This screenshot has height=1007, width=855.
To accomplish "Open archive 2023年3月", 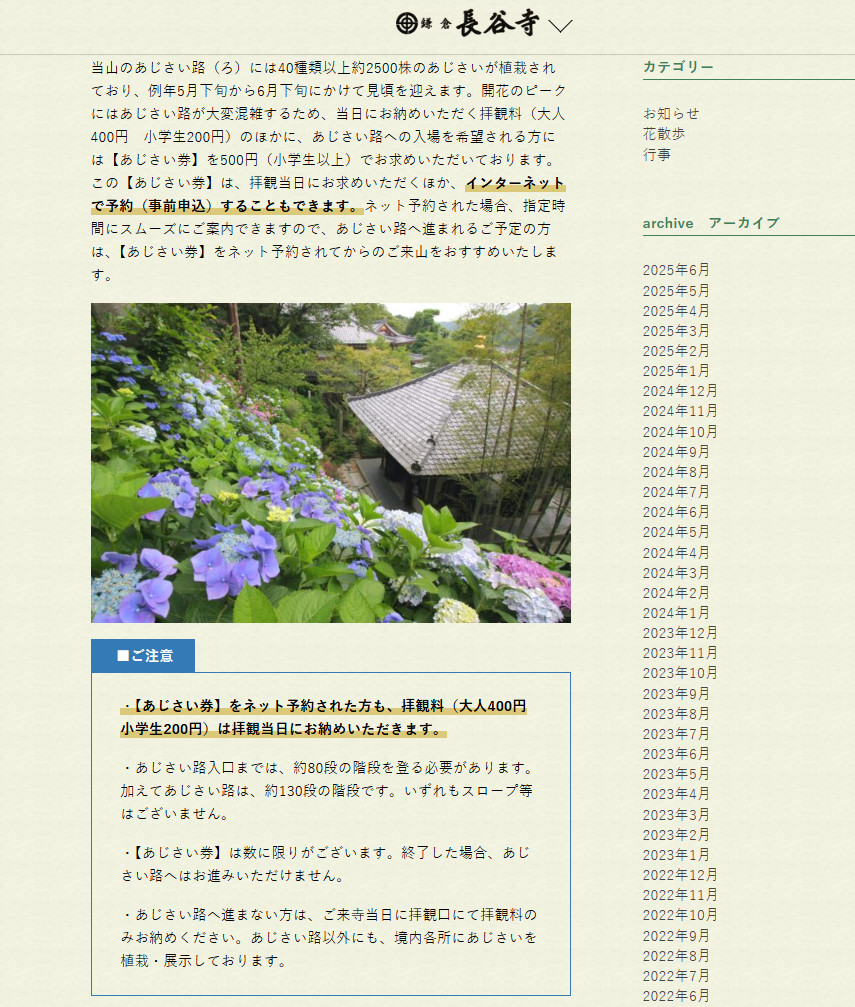I will point(676,814).
